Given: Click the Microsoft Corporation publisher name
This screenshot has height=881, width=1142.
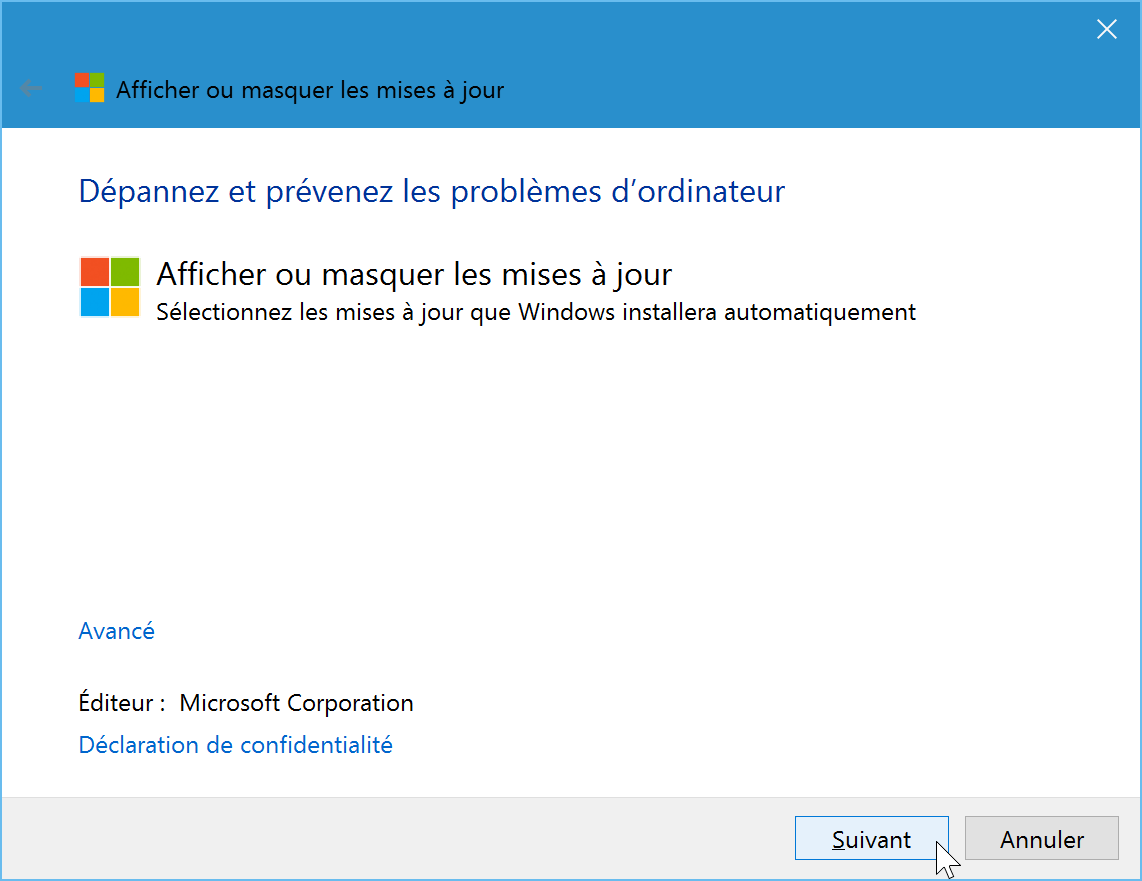Looking at the screenshot, I should 296,703.
